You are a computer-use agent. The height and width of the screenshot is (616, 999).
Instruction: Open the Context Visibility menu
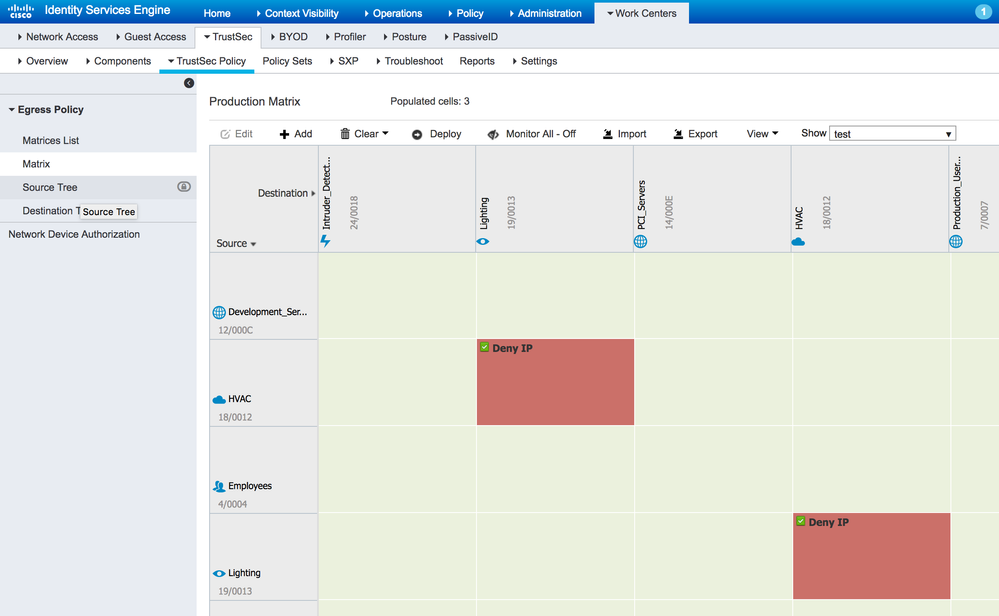[x=297, y=13]
